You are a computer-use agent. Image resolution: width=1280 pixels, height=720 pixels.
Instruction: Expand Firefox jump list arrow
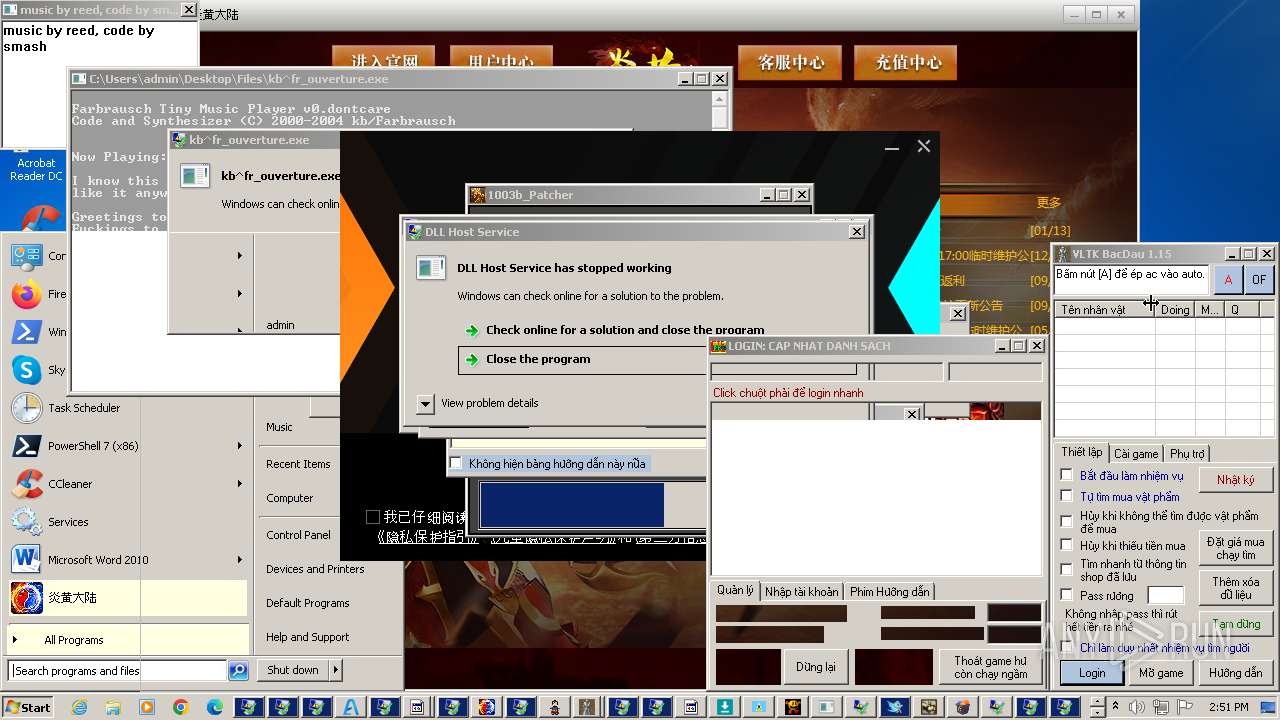click(x=240, y=294)
